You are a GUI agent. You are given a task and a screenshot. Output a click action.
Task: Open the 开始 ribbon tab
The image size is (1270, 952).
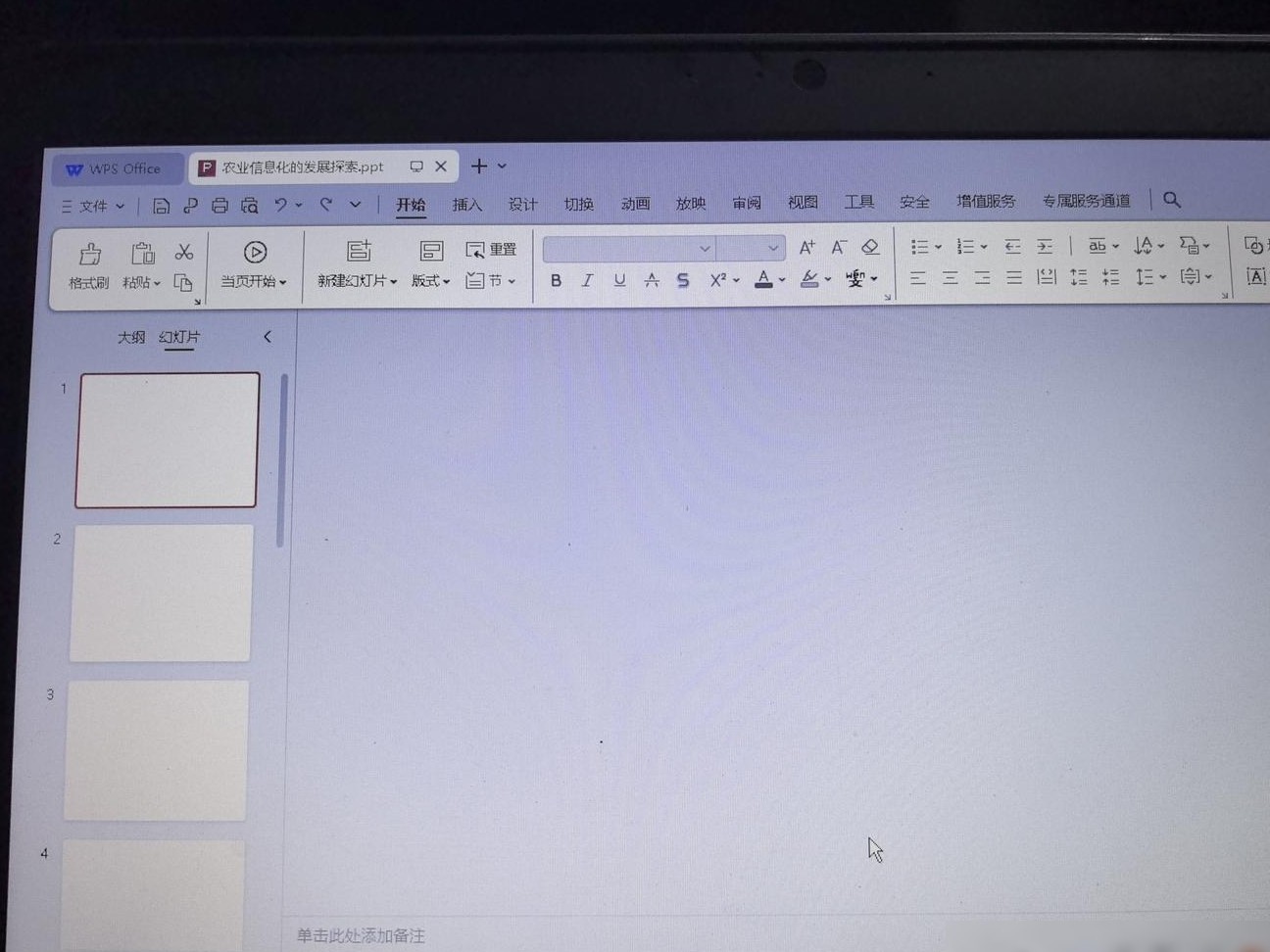[x=411, y=205]
